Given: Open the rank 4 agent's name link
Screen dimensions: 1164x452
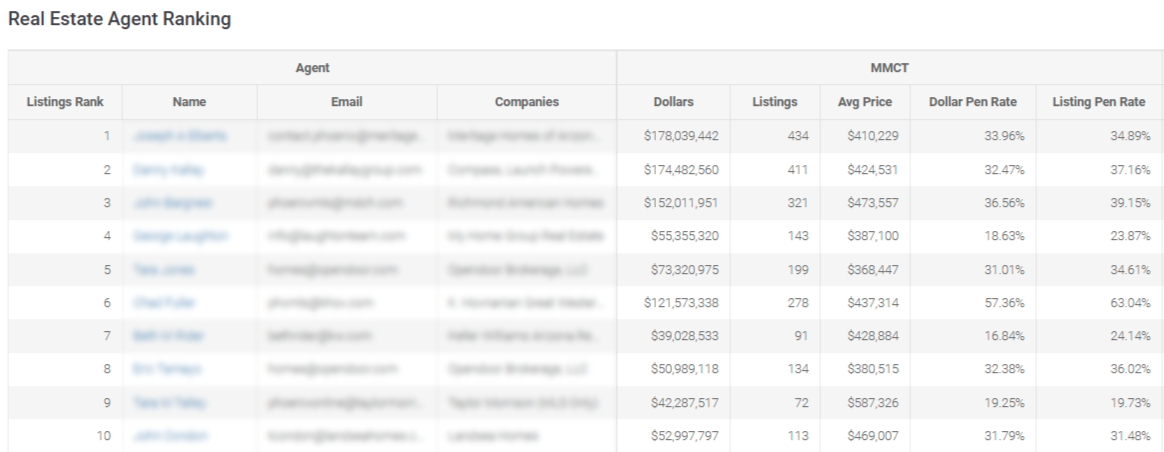Looking at the screenshot, I should [x=181, y=236].
